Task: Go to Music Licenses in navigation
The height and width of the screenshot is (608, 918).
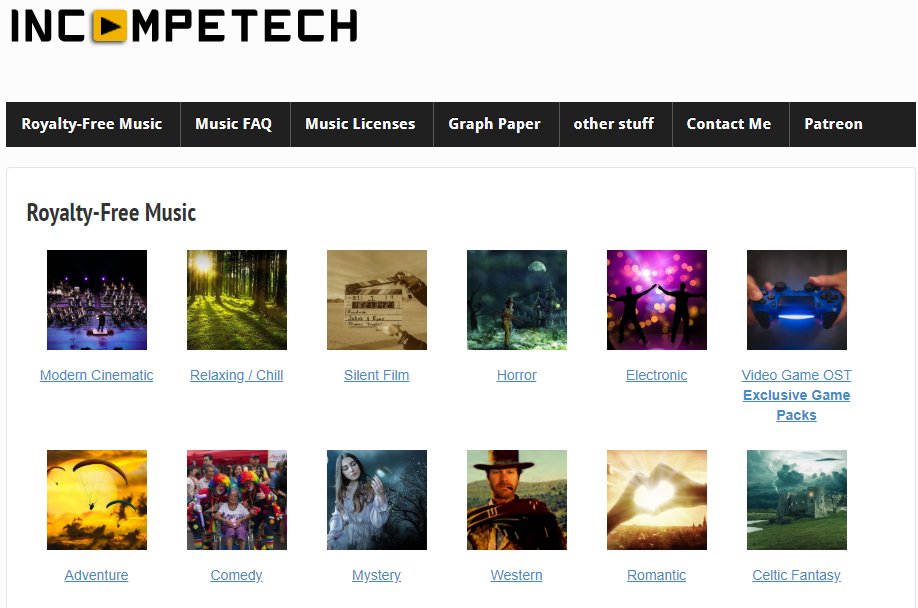Action: 360,124
